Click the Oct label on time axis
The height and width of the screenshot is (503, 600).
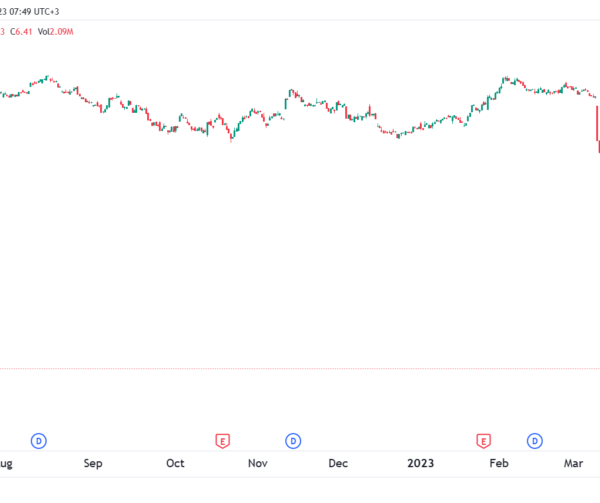(x=175, y=463)
